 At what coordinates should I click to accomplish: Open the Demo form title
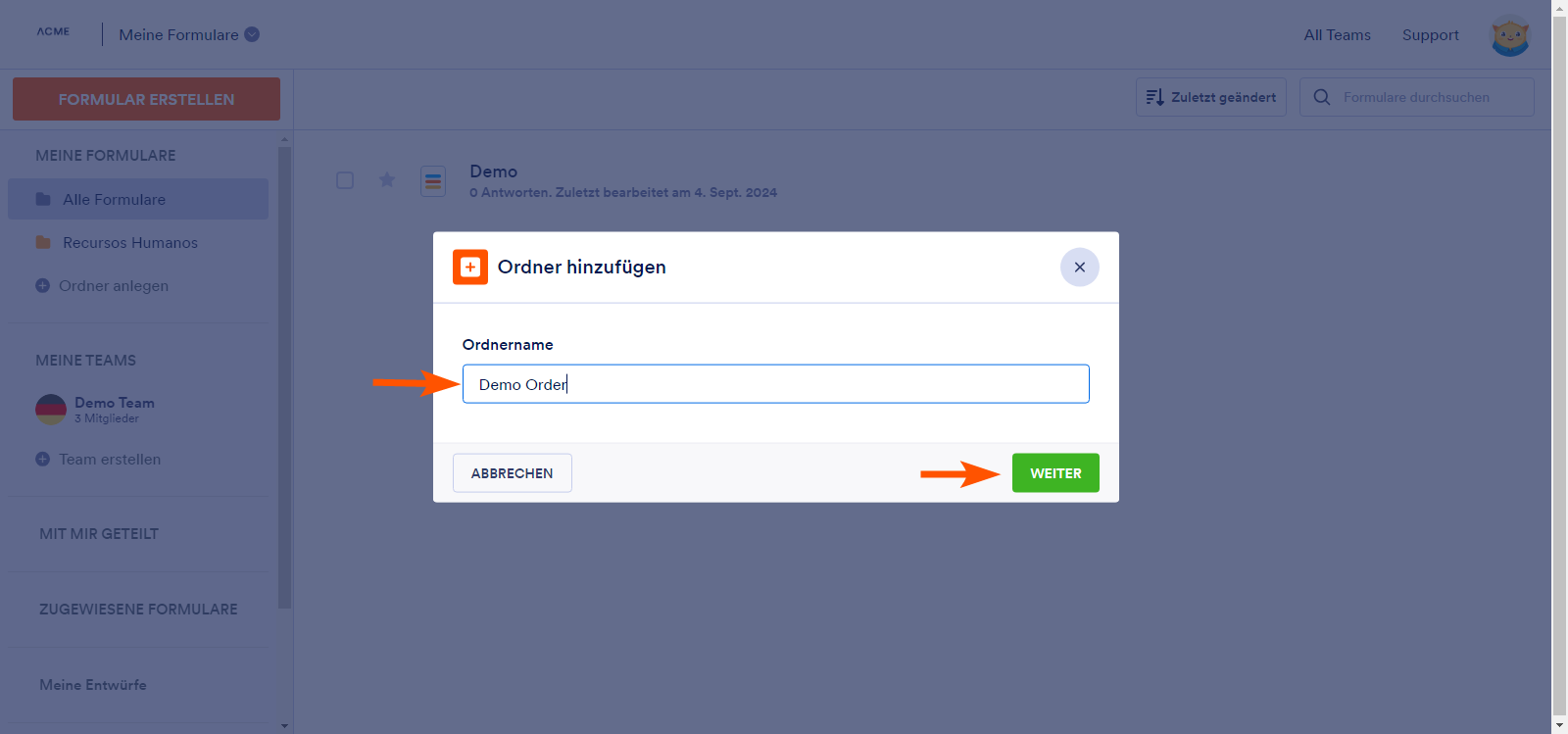tap(493, 171)
